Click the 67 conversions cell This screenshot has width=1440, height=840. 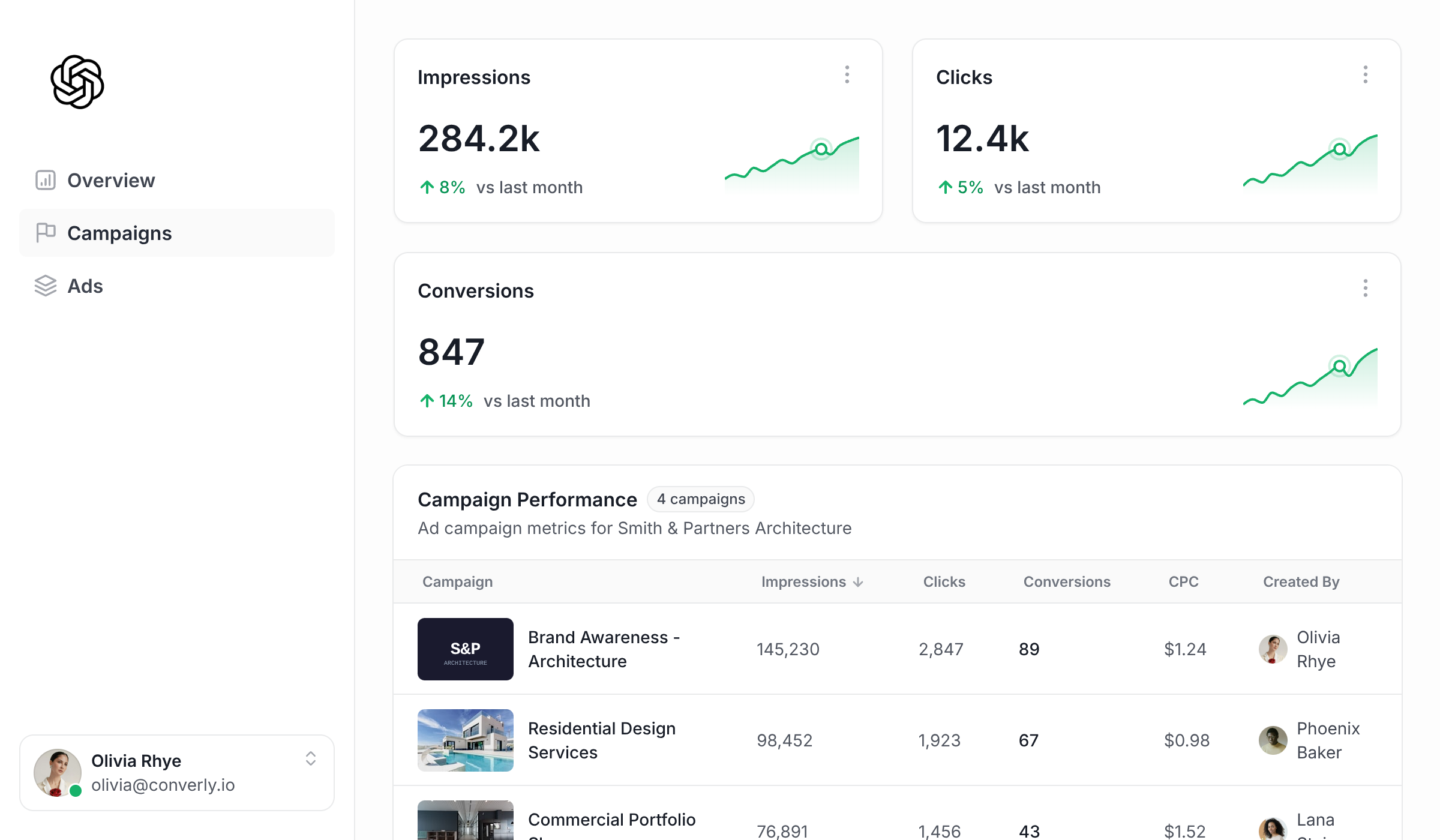[1028, 740]
